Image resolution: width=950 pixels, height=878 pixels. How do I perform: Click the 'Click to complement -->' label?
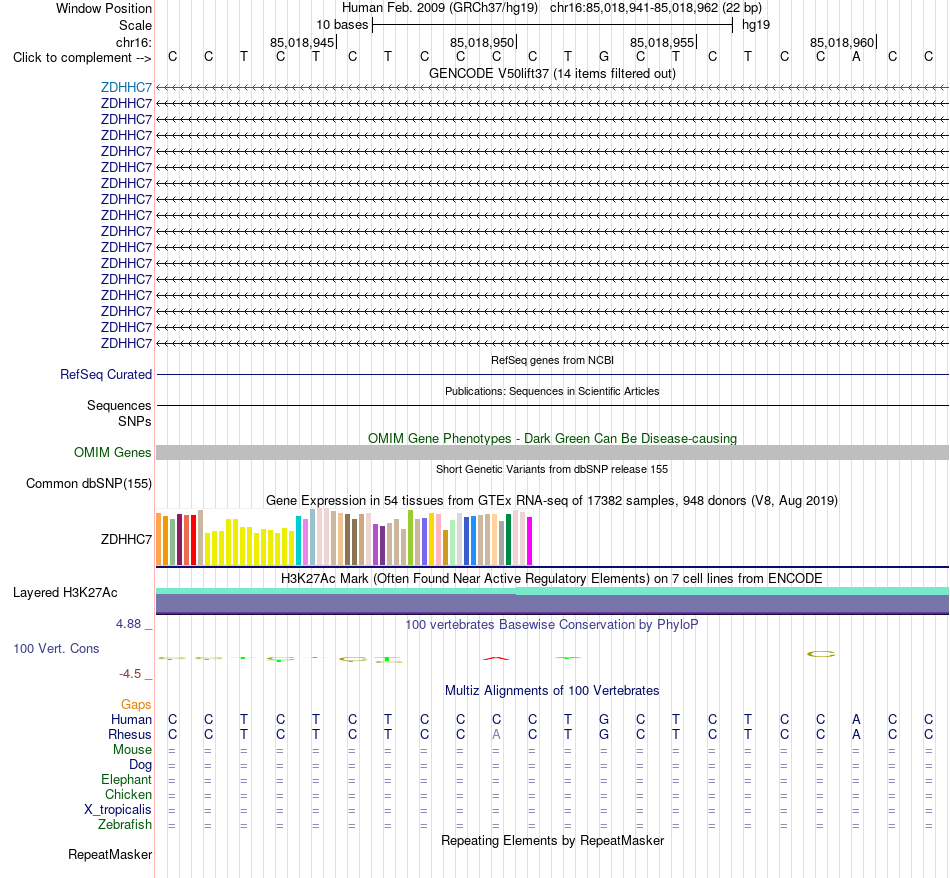(82, 58)
